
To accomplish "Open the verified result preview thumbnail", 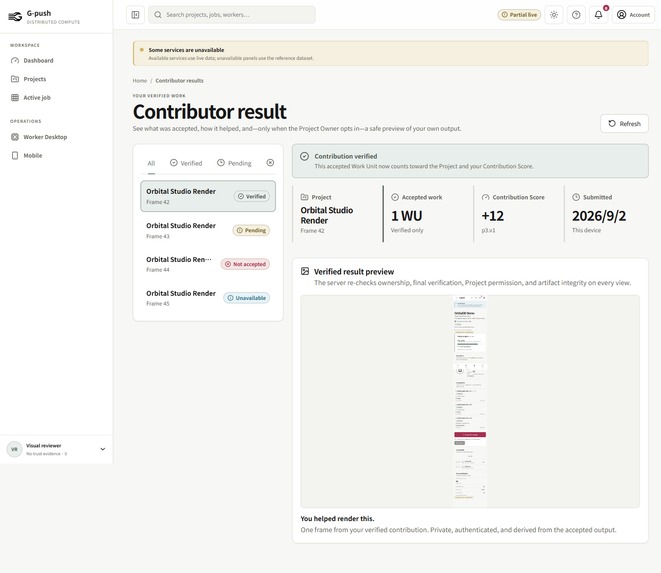I will tap(470, 401).
